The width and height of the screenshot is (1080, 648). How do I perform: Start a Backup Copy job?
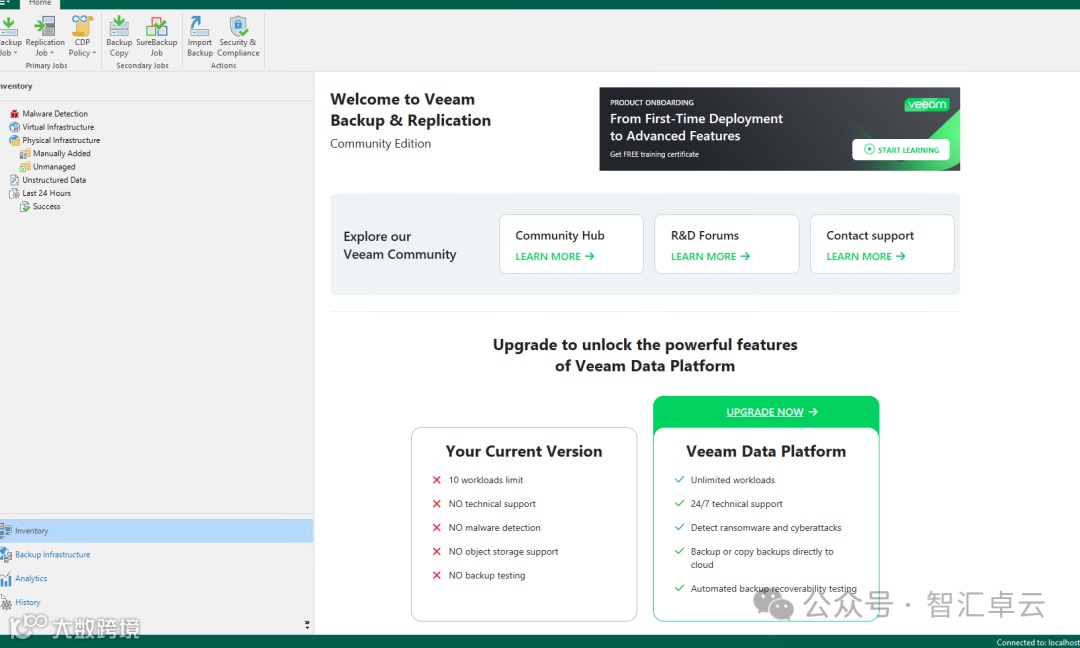point(119,36)
